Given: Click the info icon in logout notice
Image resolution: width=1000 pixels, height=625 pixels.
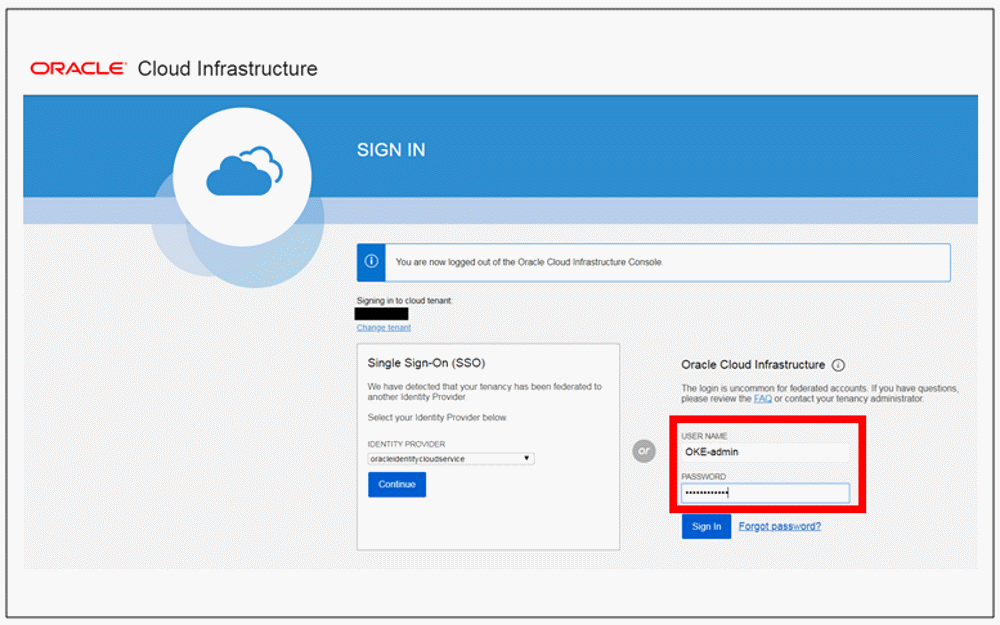Looking at the screenshot, I should click(x=371, y=261).
